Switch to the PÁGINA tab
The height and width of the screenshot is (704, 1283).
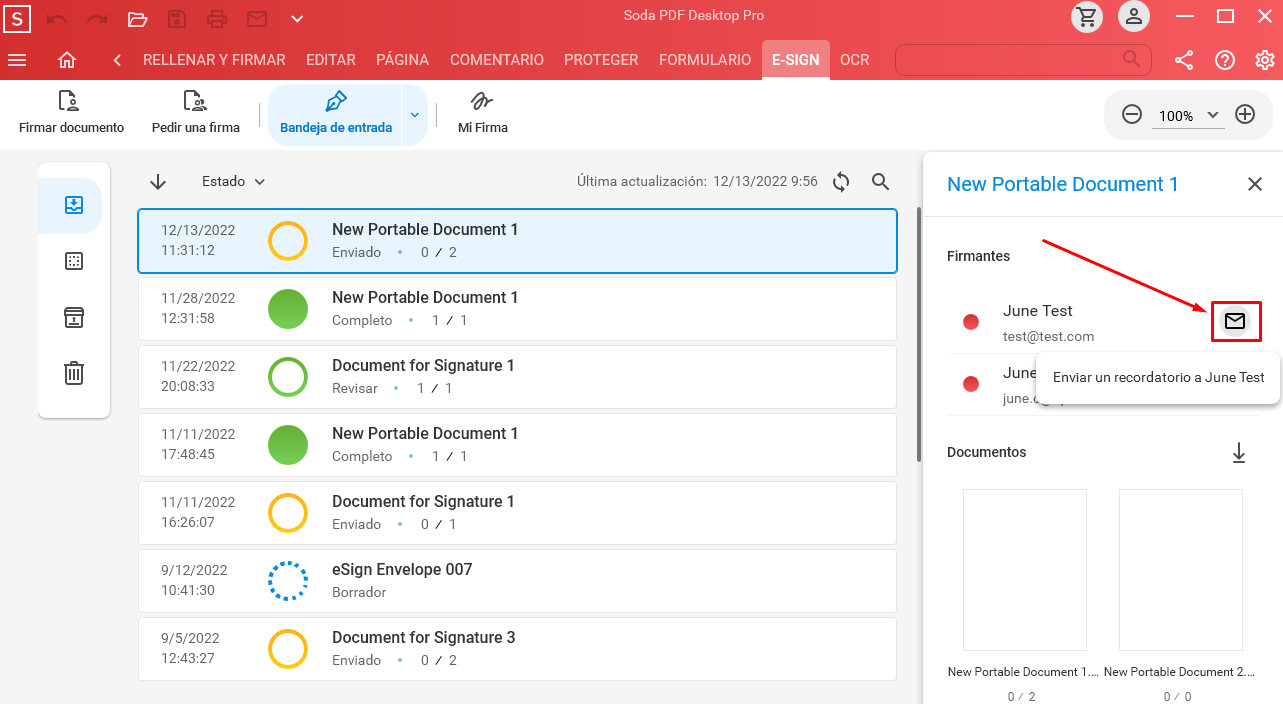pos(402,60)
